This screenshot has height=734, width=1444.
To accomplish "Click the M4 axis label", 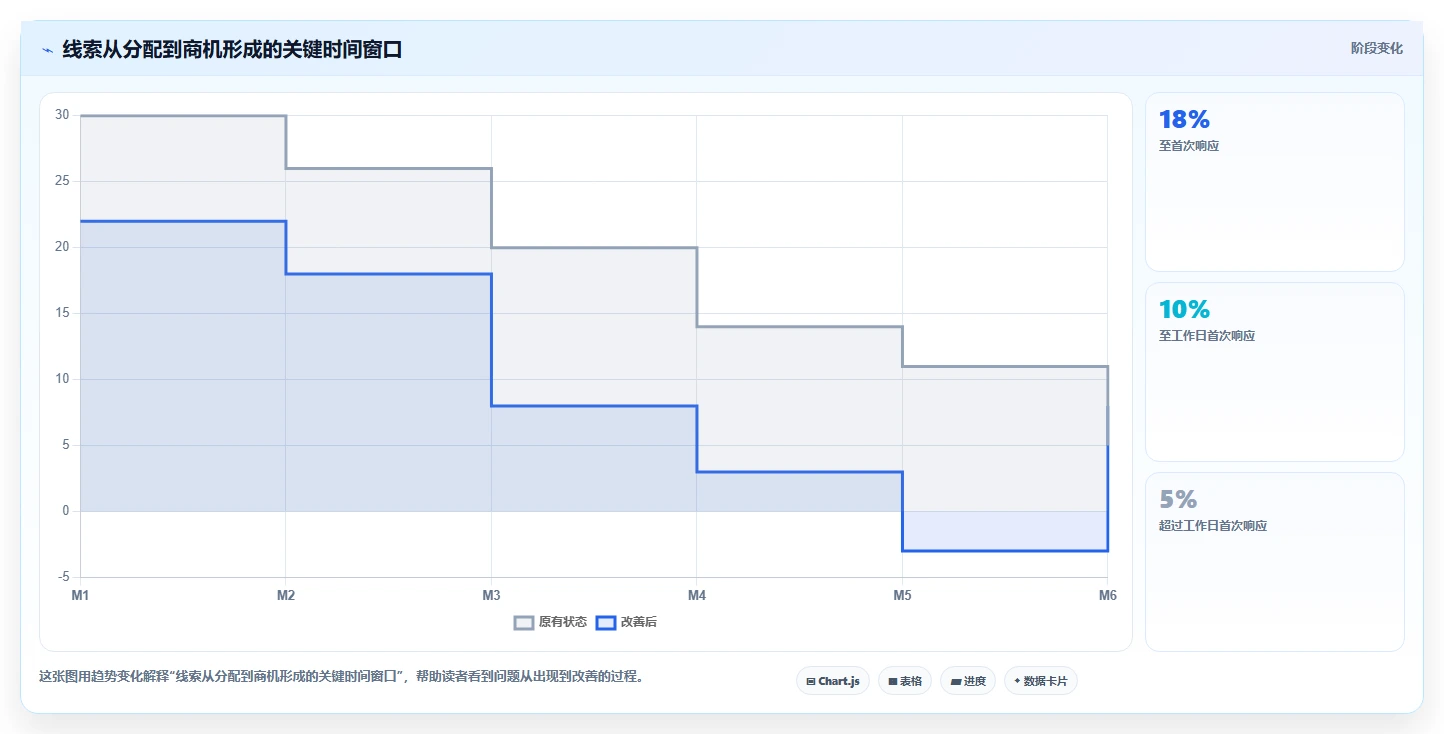I will pyautogui.click(x=697, y=595).
